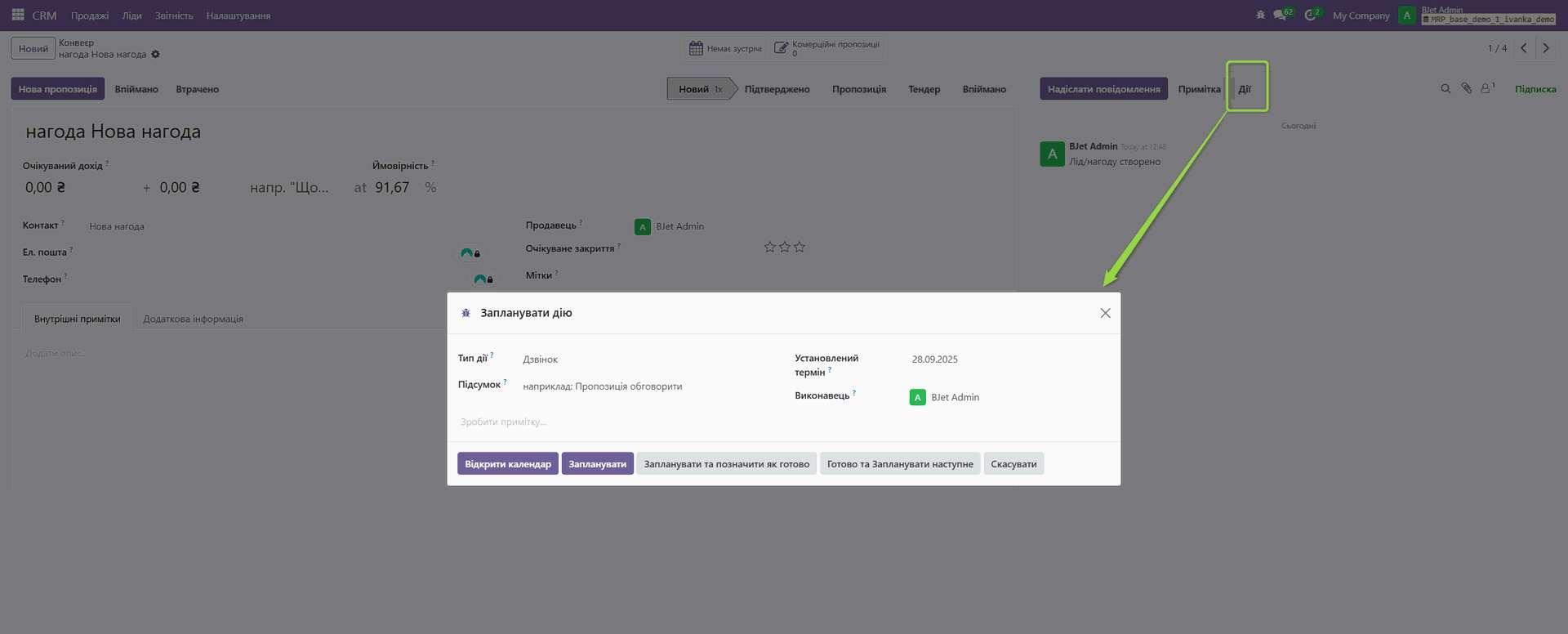Close the Запланувати дію dialog with X
Viewport: 1568px width, 634px height.
(x=1105, y=313)
